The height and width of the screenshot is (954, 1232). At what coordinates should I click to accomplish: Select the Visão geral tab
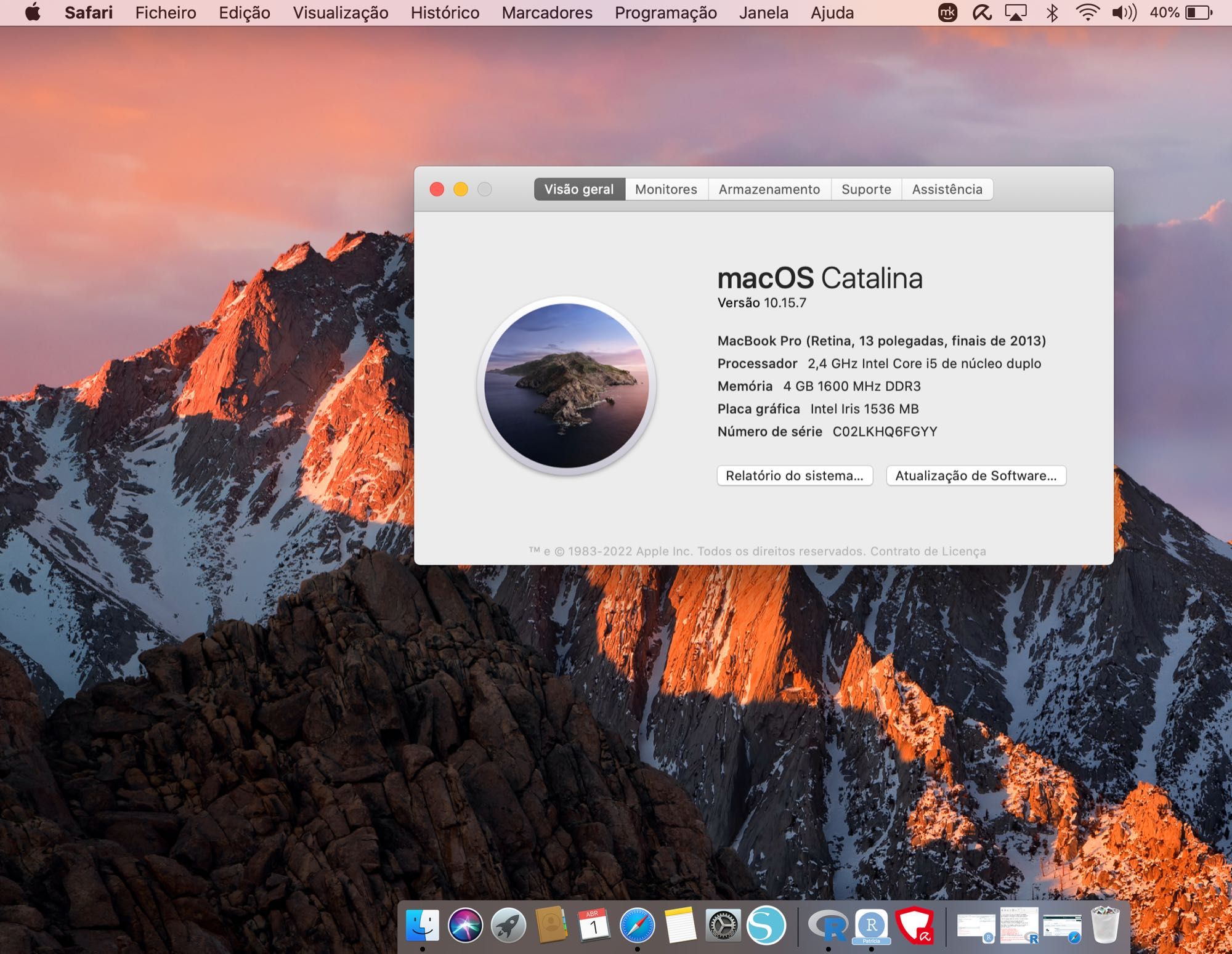click(579, 189)
